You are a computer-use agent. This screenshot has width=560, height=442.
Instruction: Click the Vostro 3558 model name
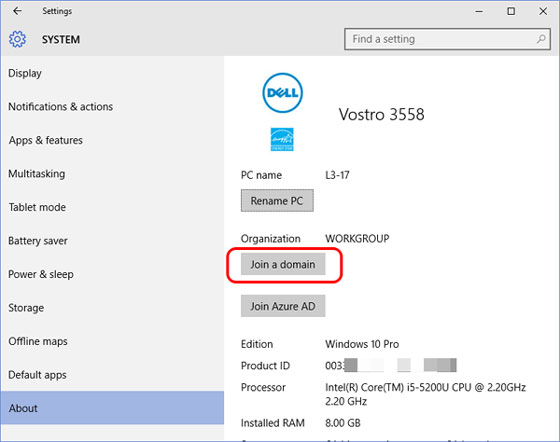point(381,114)
